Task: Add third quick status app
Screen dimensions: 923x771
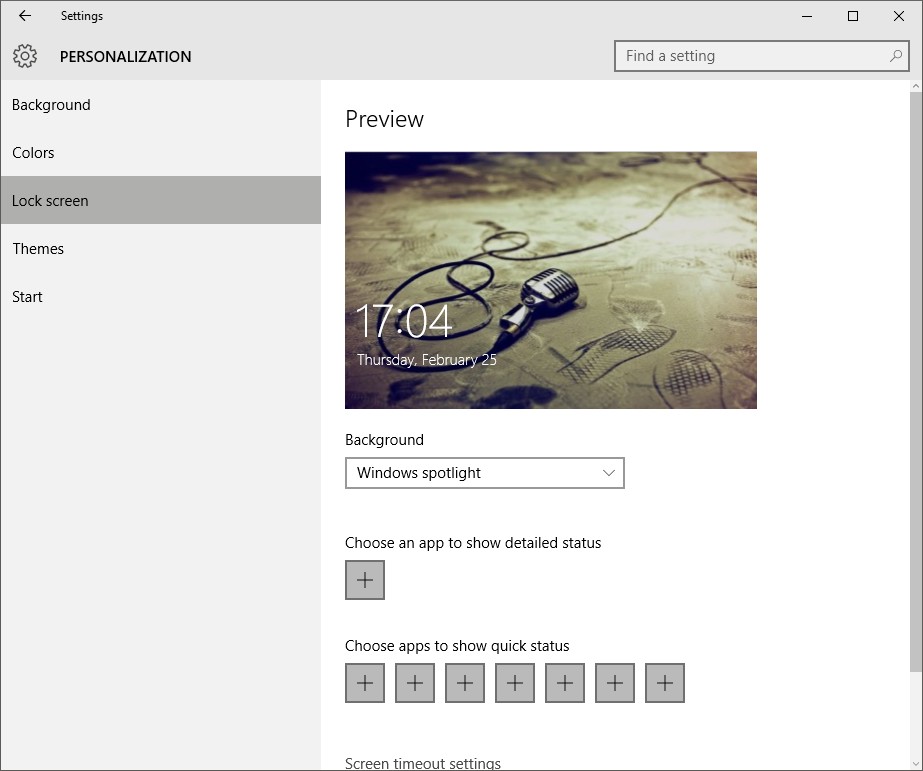Action: tap(465, 683)
